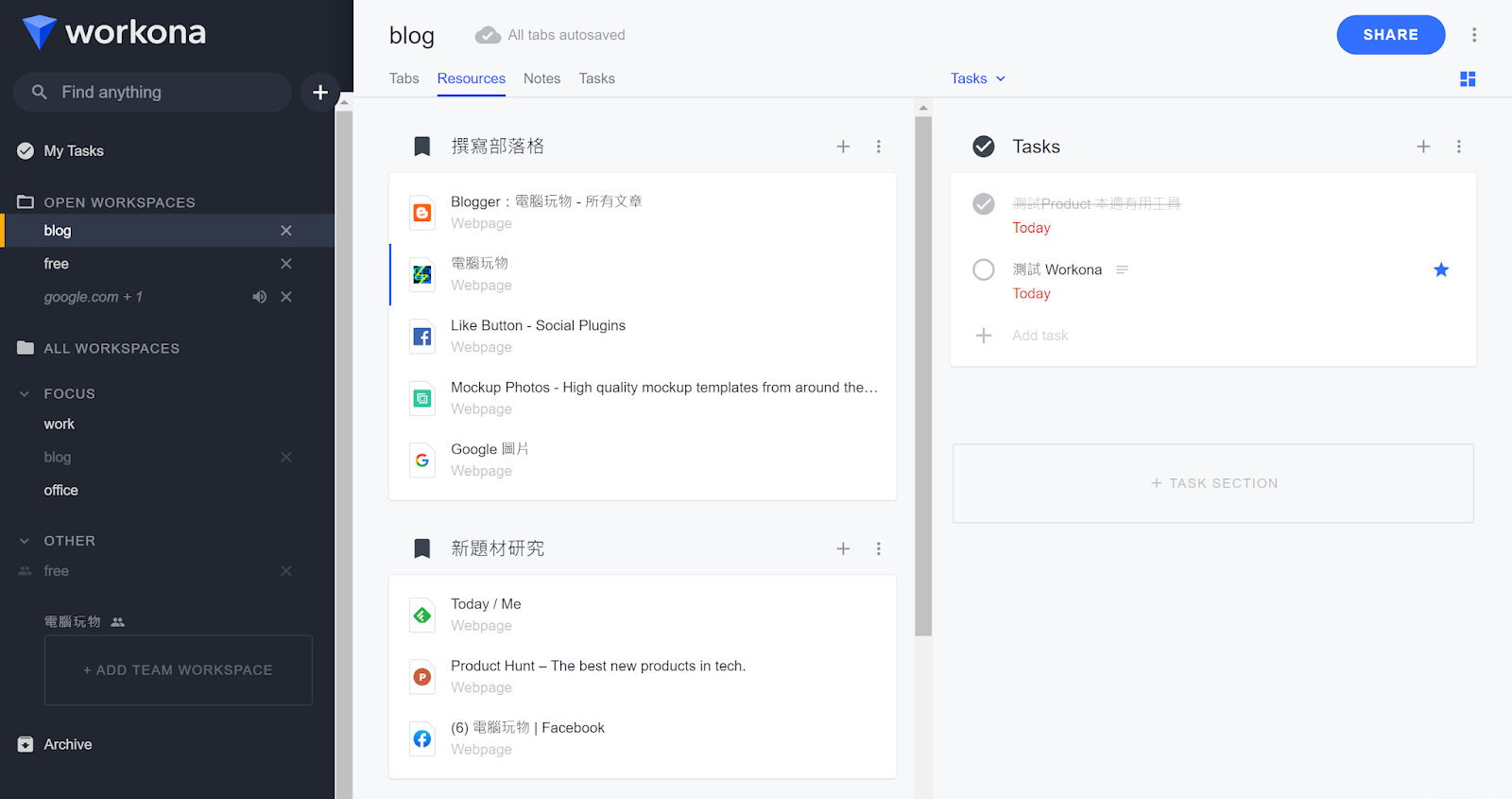Close the blog open workspace

point(286,231)
